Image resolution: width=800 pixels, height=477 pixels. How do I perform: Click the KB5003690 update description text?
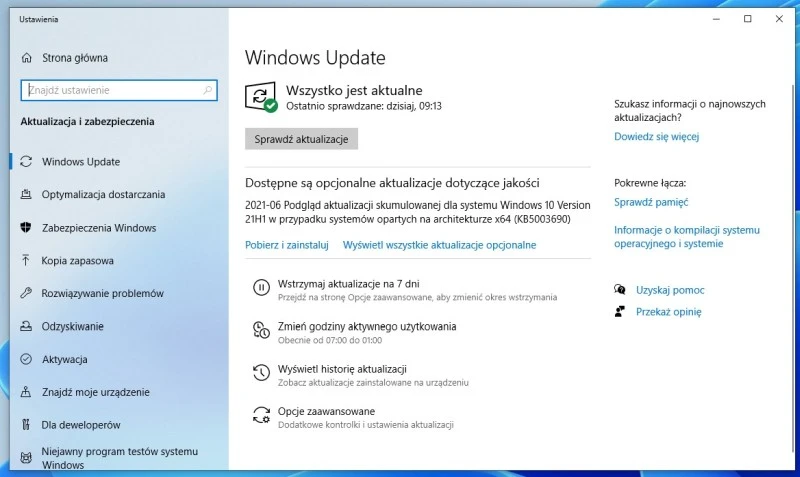[x=417, y=212]
